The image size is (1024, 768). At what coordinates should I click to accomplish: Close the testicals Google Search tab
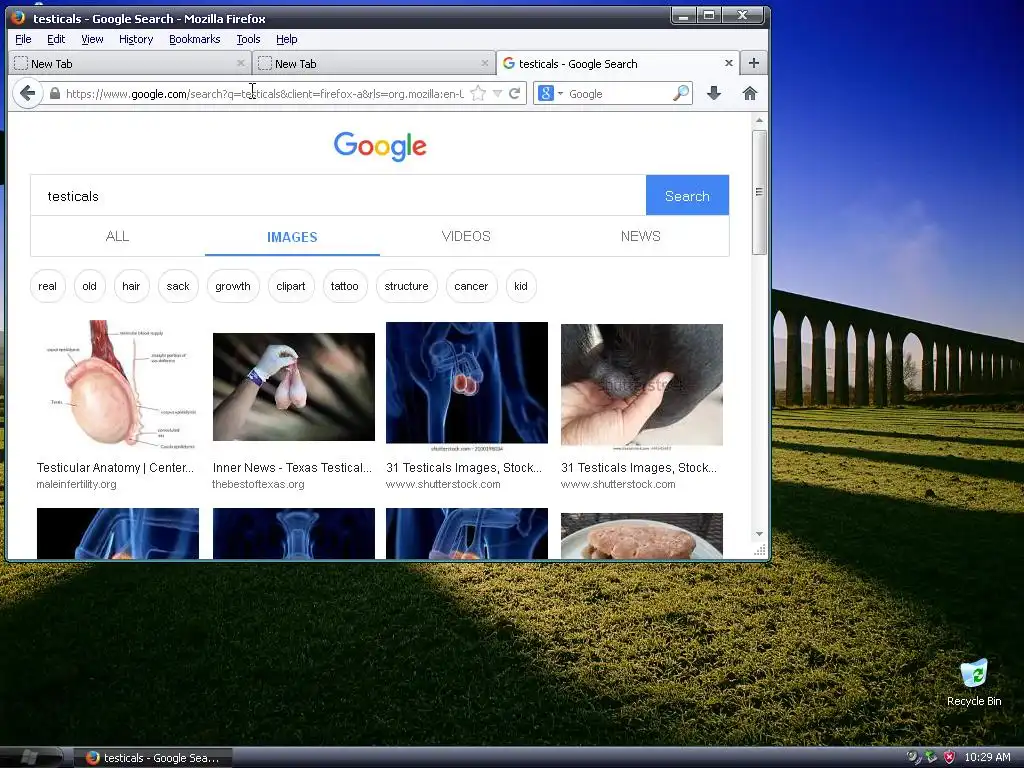(x=729, y=63)
